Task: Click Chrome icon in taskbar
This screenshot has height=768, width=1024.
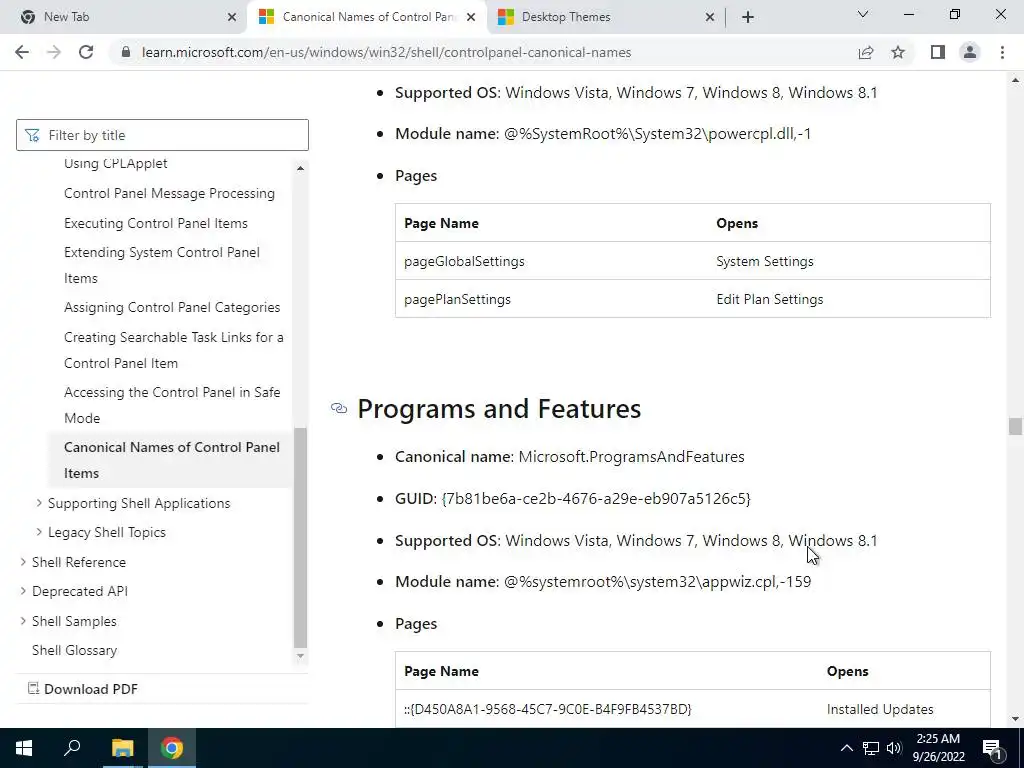Action: point(172,748)
